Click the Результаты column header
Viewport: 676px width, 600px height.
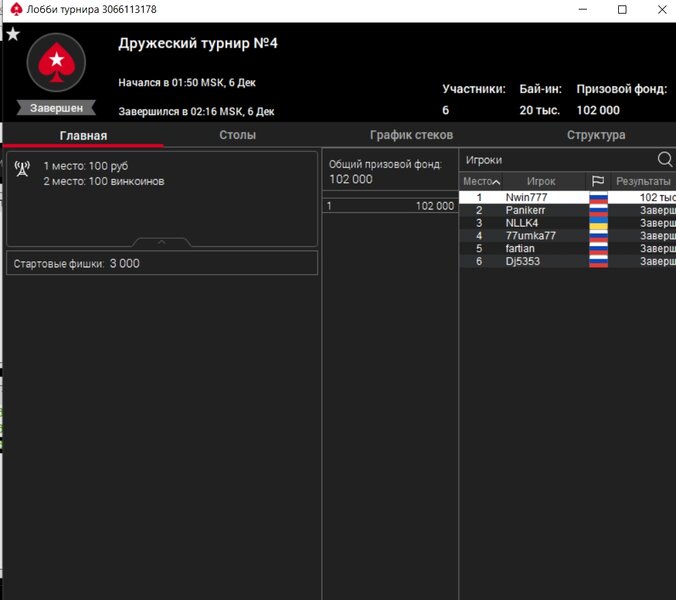(643, 181)
